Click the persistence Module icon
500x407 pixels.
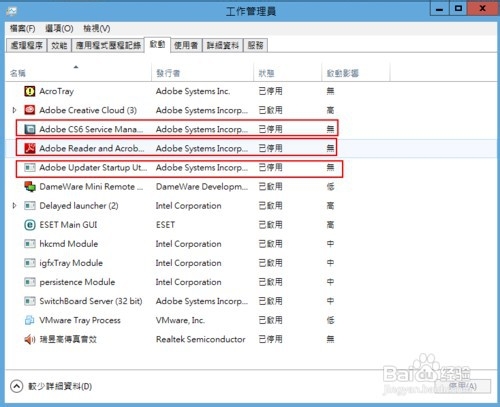[30, 282]
